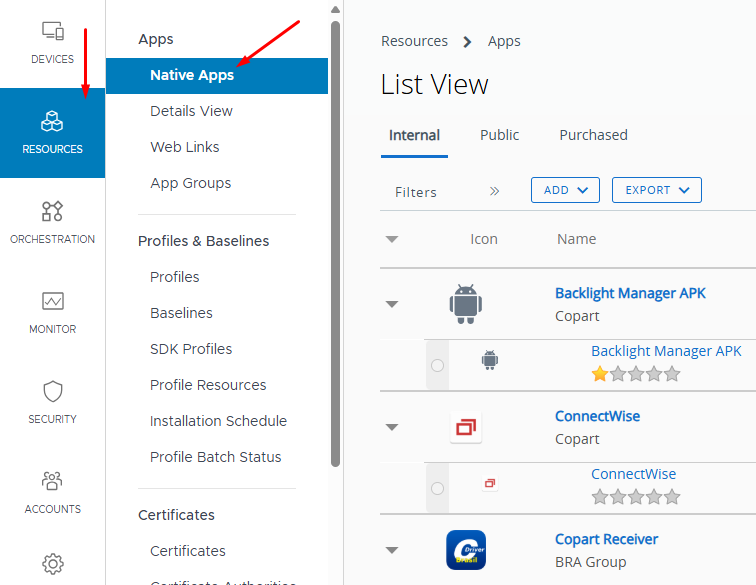Select the radio button for Backlight Manager APK
This screenshot has width=756, height=585.
[437, 366]
